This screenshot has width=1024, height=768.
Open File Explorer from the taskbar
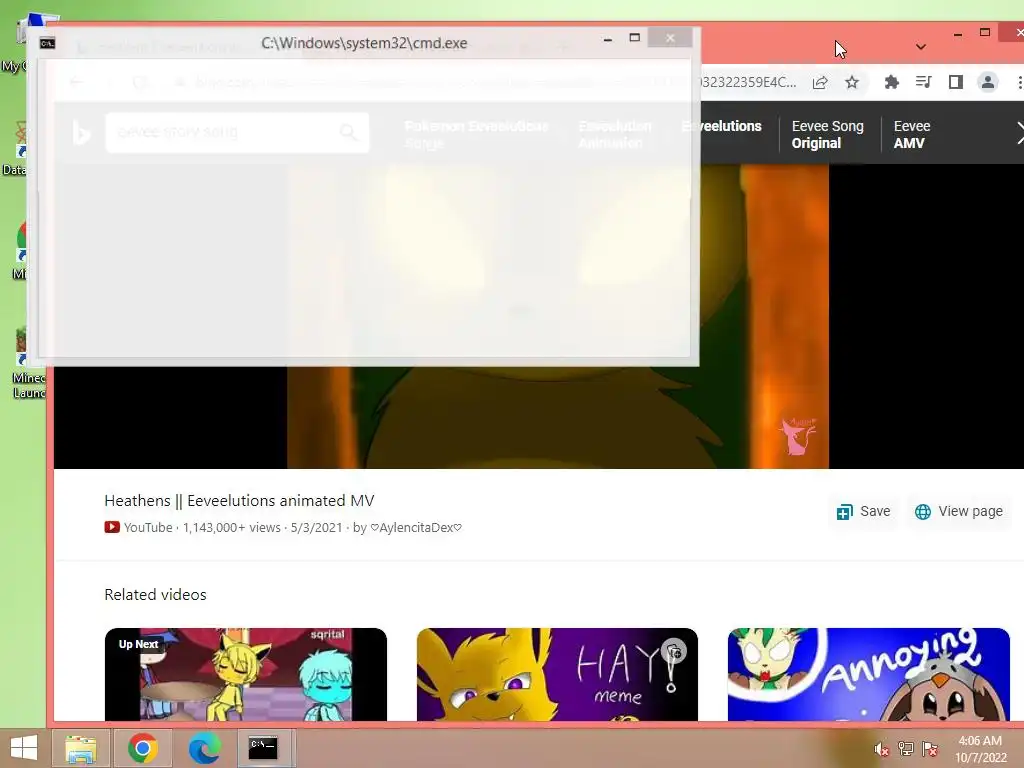tap(81, 748)
